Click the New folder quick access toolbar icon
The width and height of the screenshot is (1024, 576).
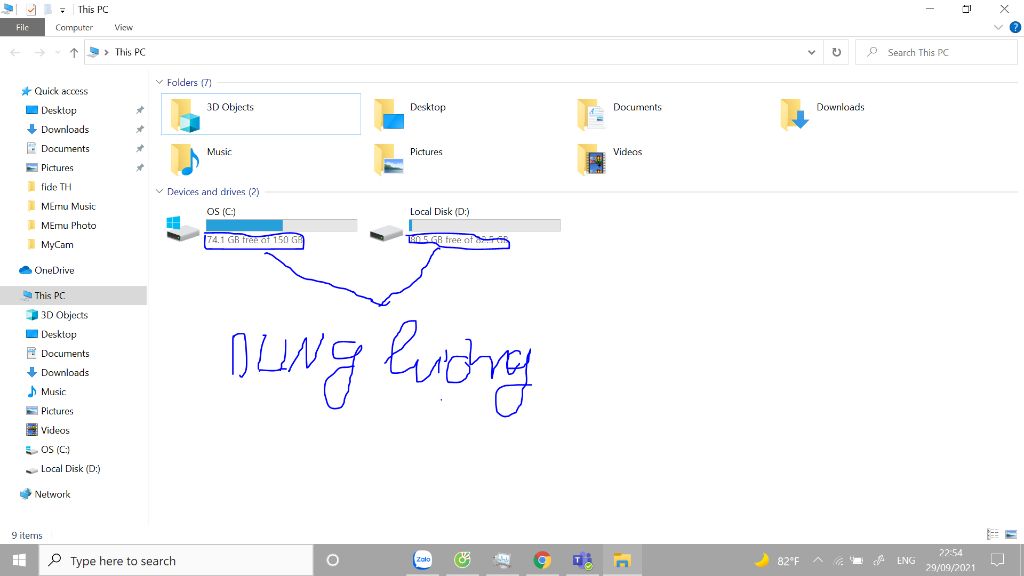tap(48, 9)
